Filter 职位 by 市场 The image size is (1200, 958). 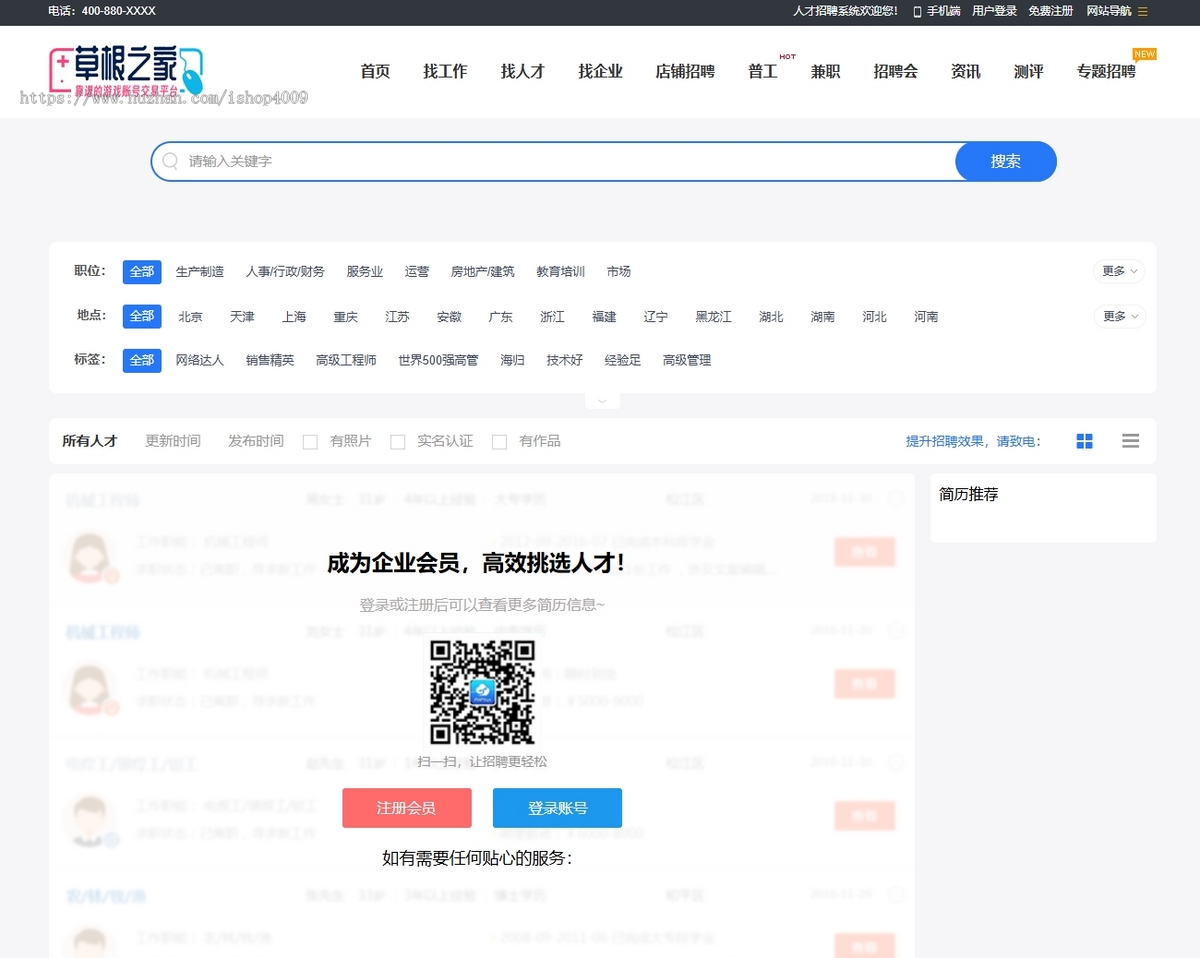(x=619, y=271)
